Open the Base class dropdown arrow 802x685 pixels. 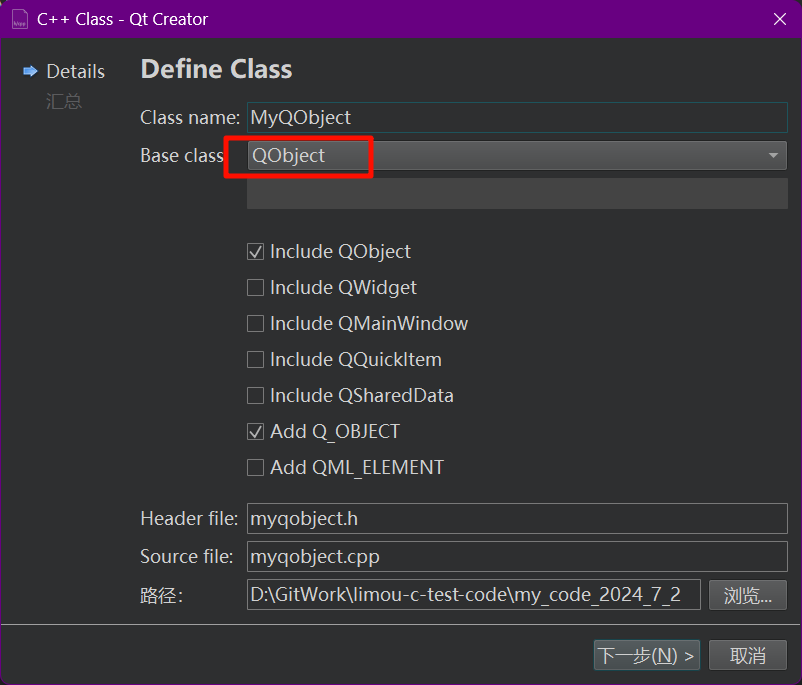(773, 156)
